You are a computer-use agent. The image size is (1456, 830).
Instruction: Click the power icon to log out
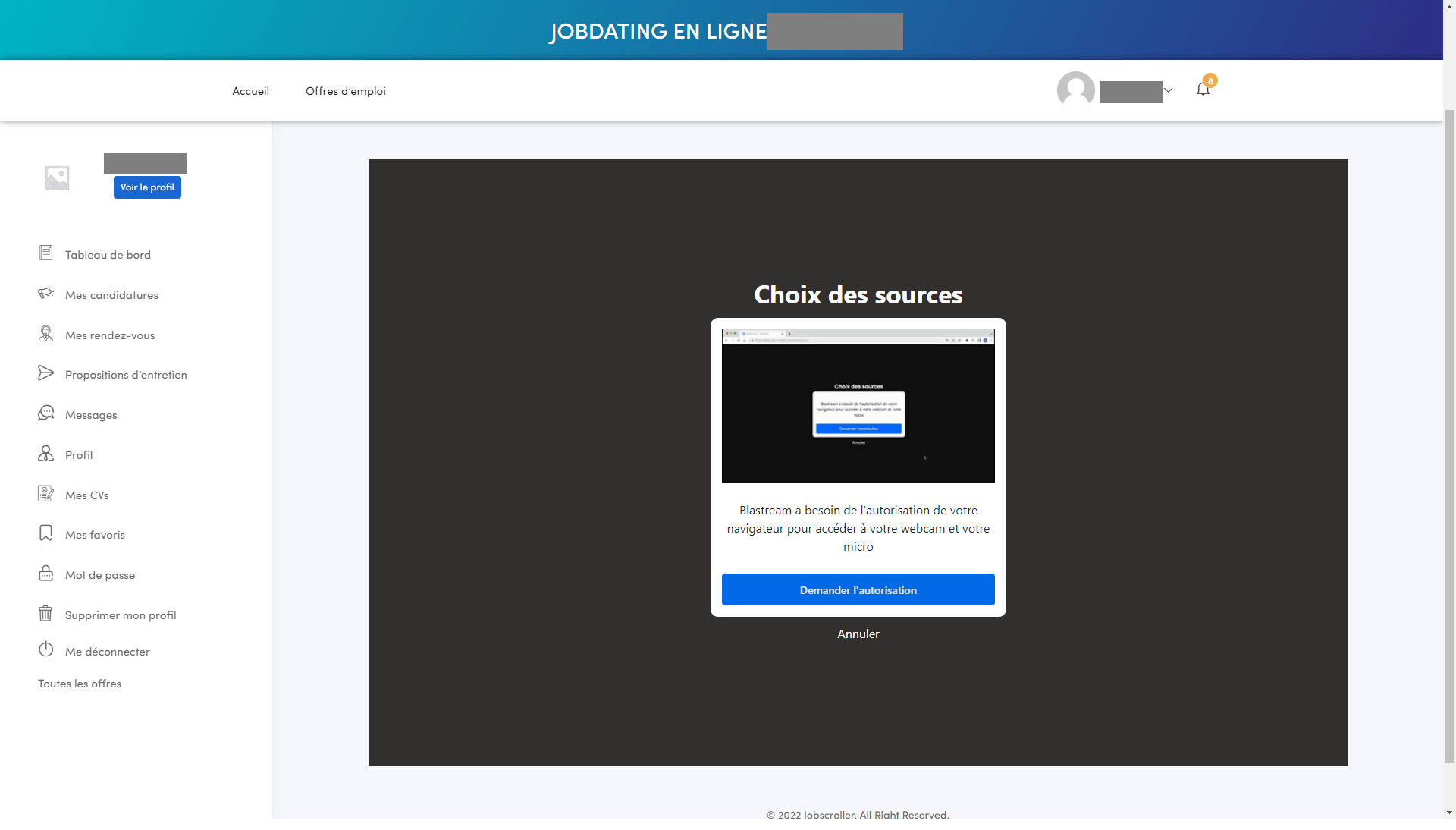pos(45,650)
